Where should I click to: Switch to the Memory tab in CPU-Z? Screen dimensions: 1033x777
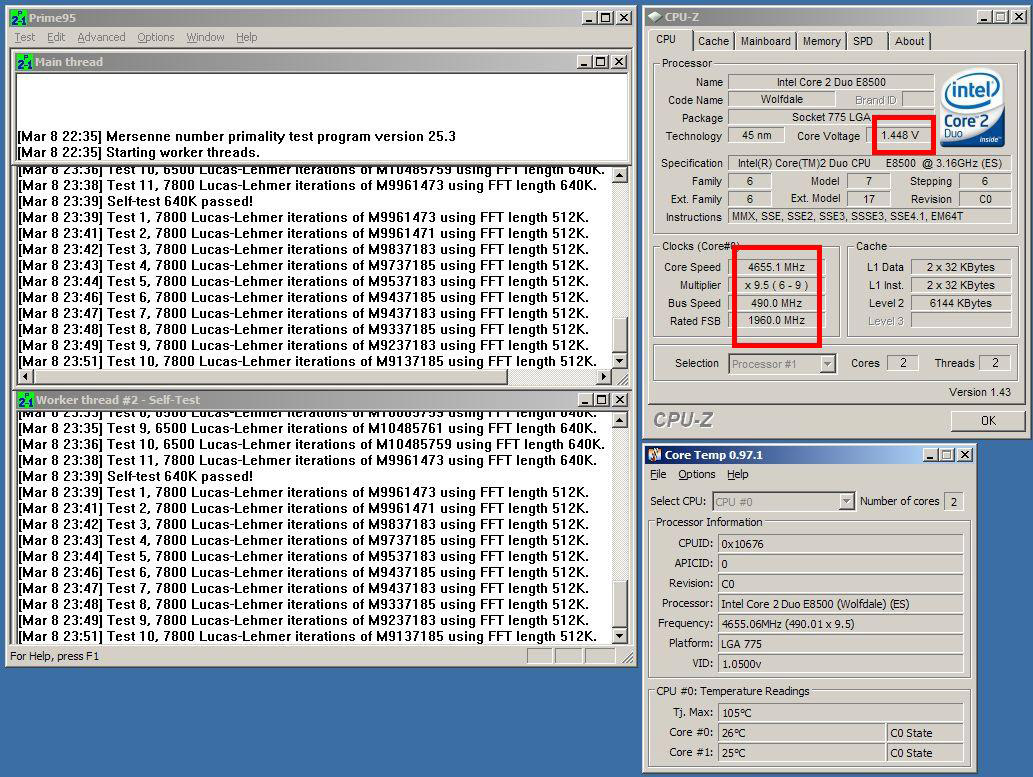822,41
